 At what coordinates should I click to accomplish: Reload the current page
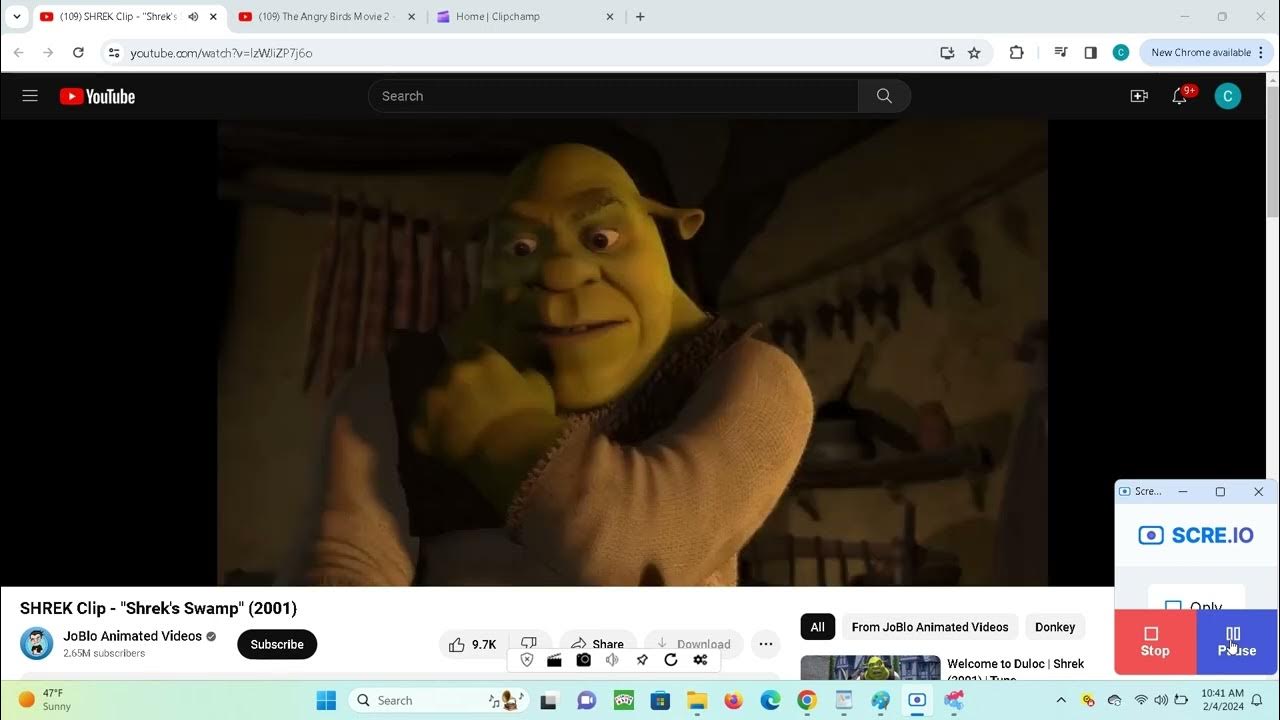(x=78, y=53)
